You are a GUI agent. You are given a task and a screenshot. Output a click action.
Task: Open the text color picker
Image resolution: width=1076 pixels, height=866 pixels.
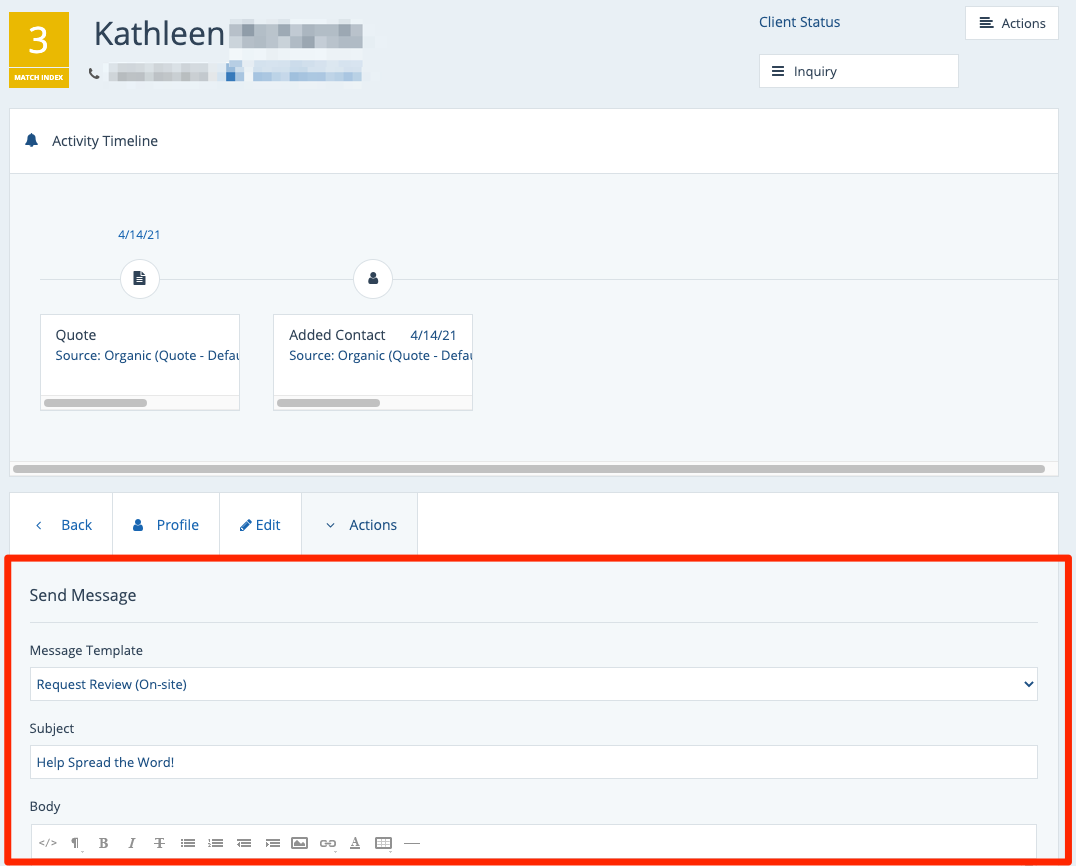(355, 843)
